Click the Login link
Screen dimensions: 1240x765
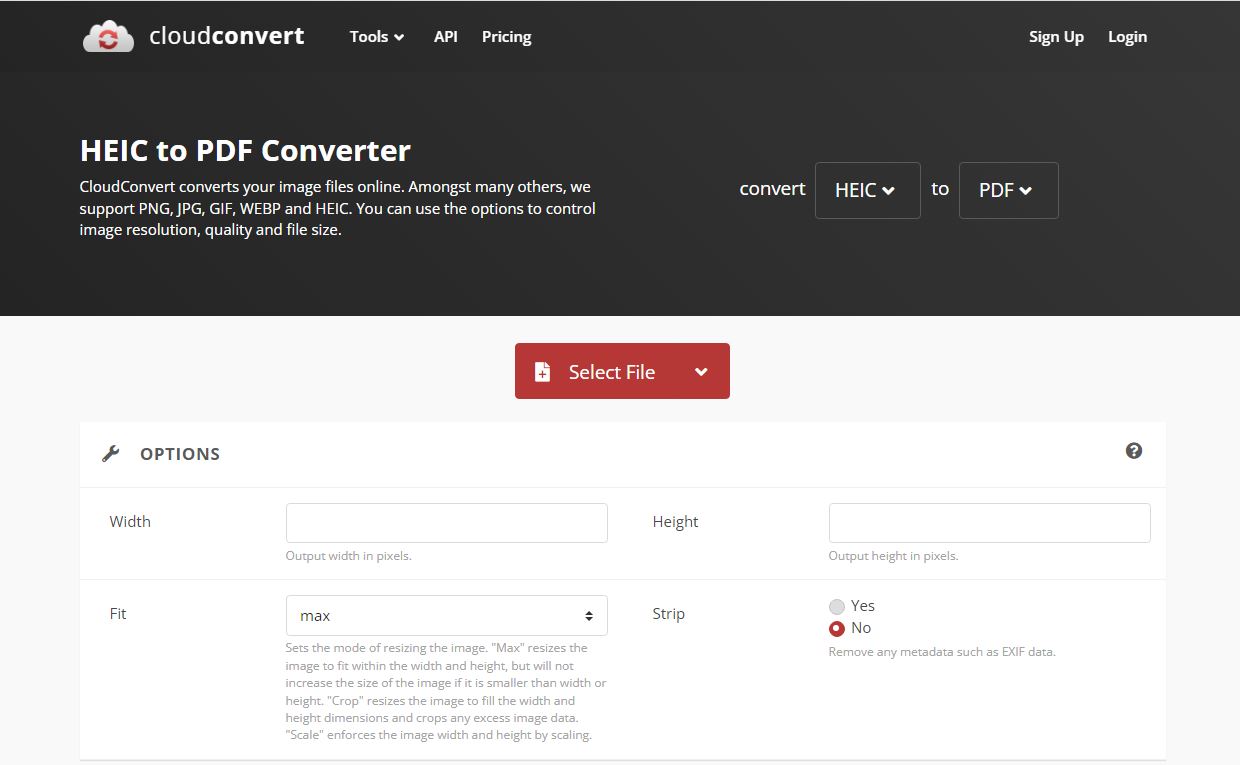click(1127, 37)
